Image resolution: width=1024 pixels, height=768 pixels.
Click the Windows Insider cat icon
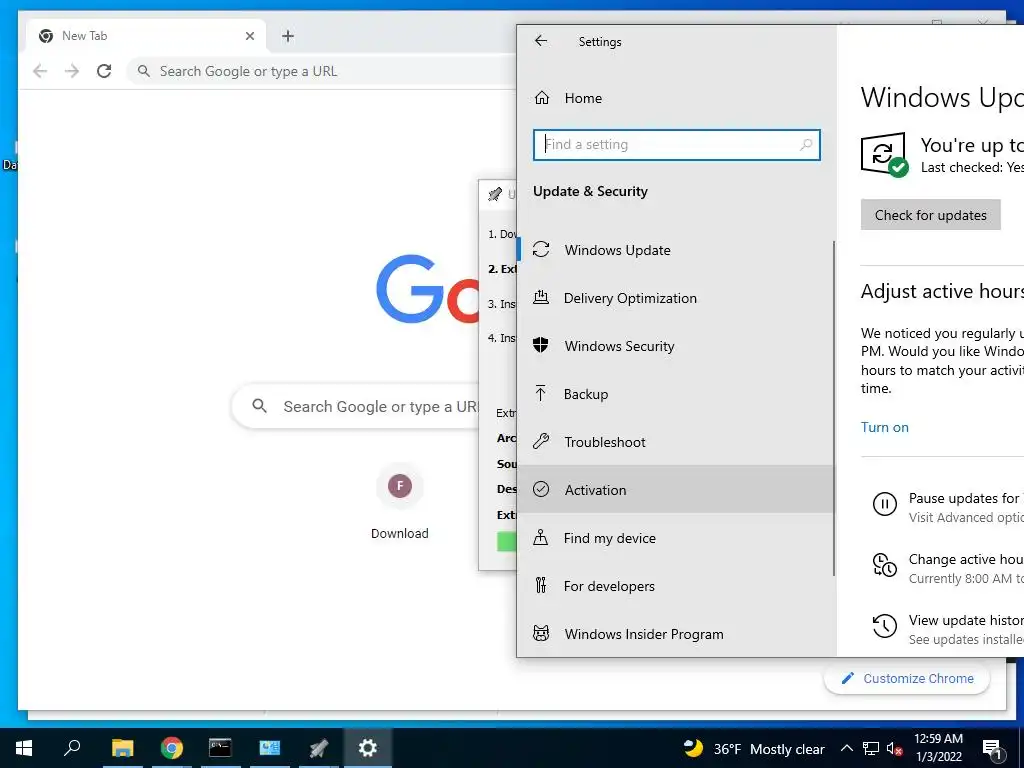point(541,633)
